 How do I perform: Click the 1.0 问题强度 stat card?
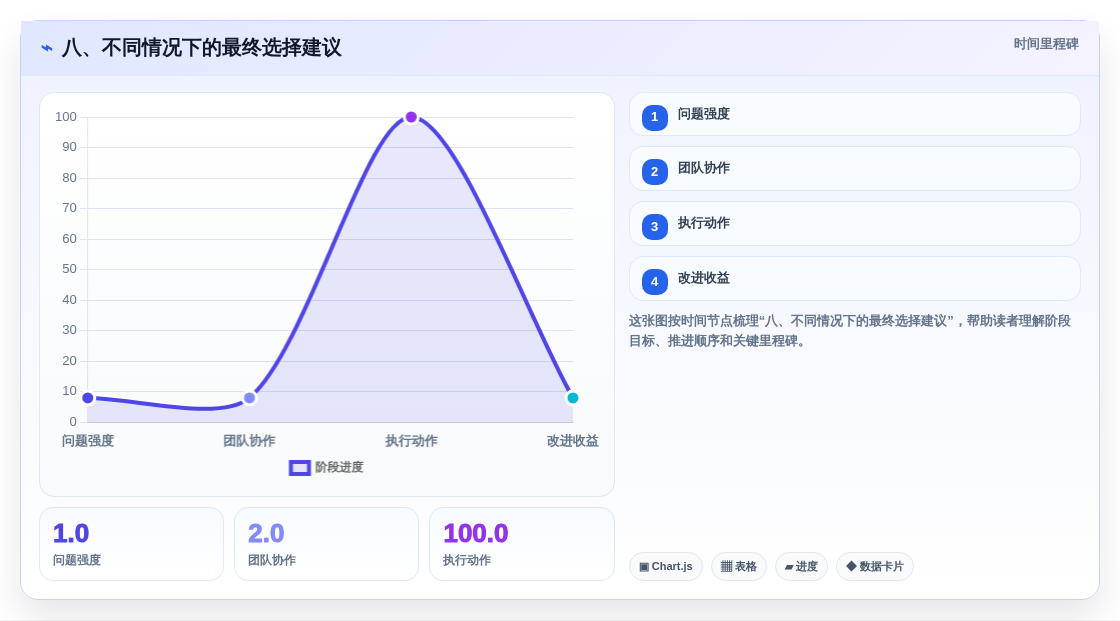point(131,545)
